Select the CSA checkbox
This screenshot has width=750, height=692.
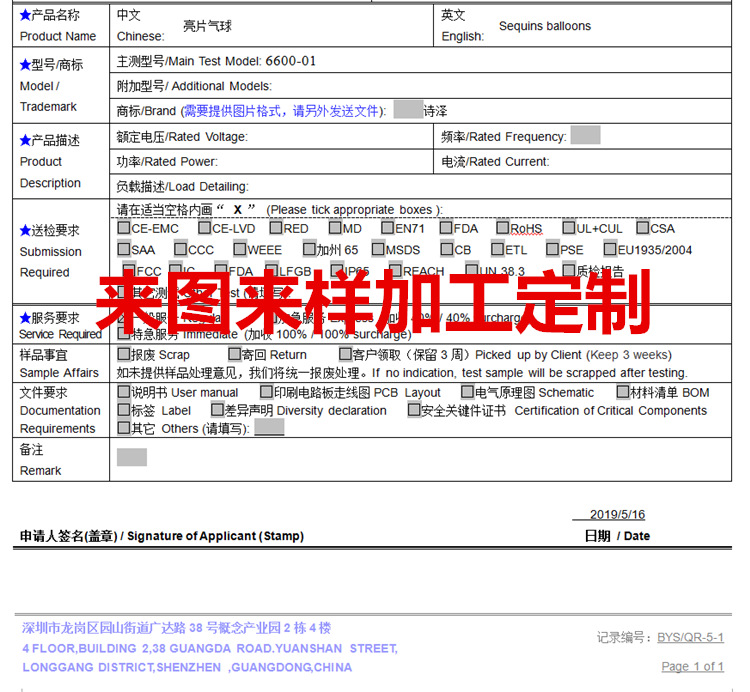pos(643,227)
